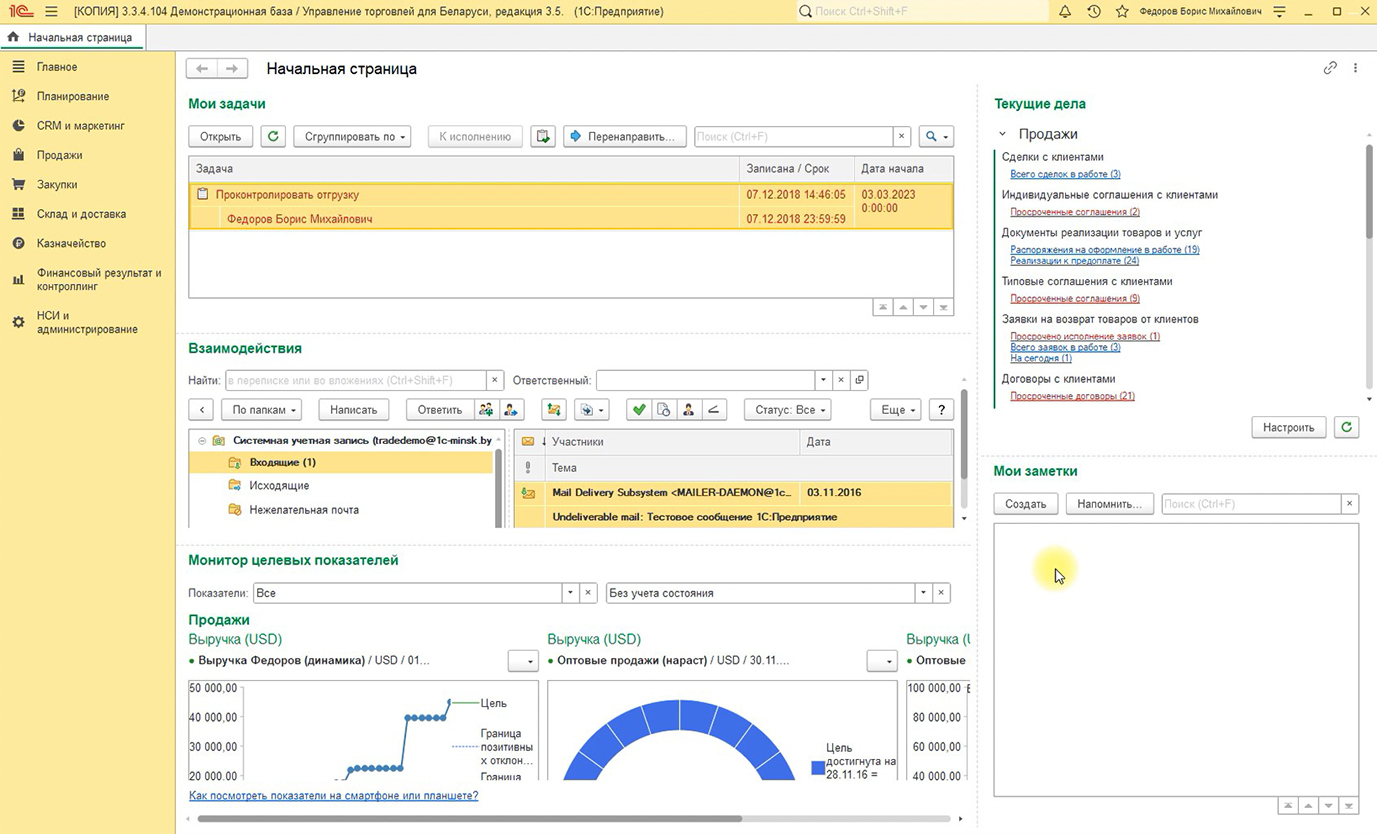Click the help question mark button
Image resolution: width=1377 pixels, height=834 pixels.
tap(940, 410)
